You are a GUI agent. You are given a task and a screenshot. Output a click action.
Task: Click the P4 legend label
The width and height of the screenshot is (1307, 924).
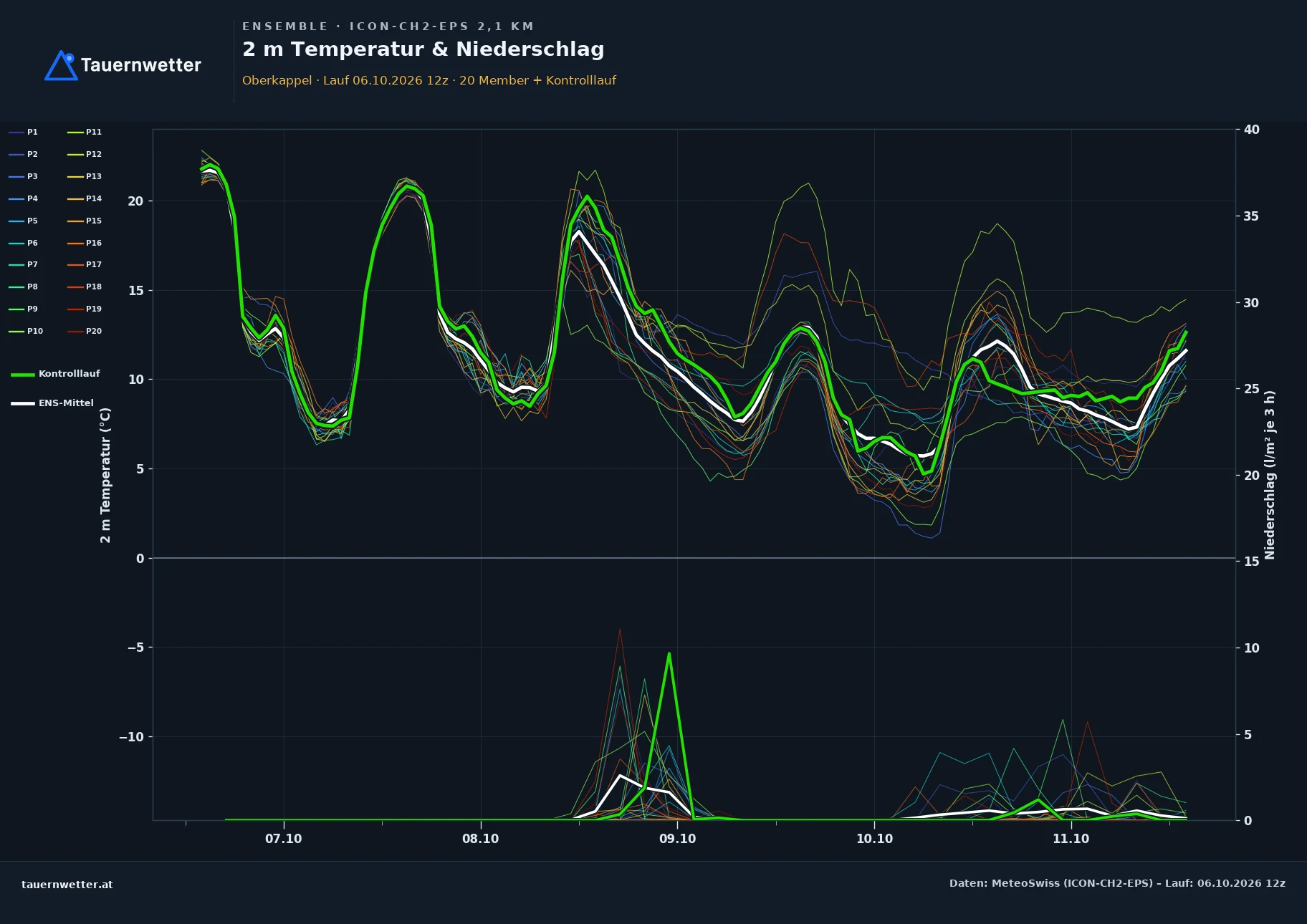tap(32, 198)
